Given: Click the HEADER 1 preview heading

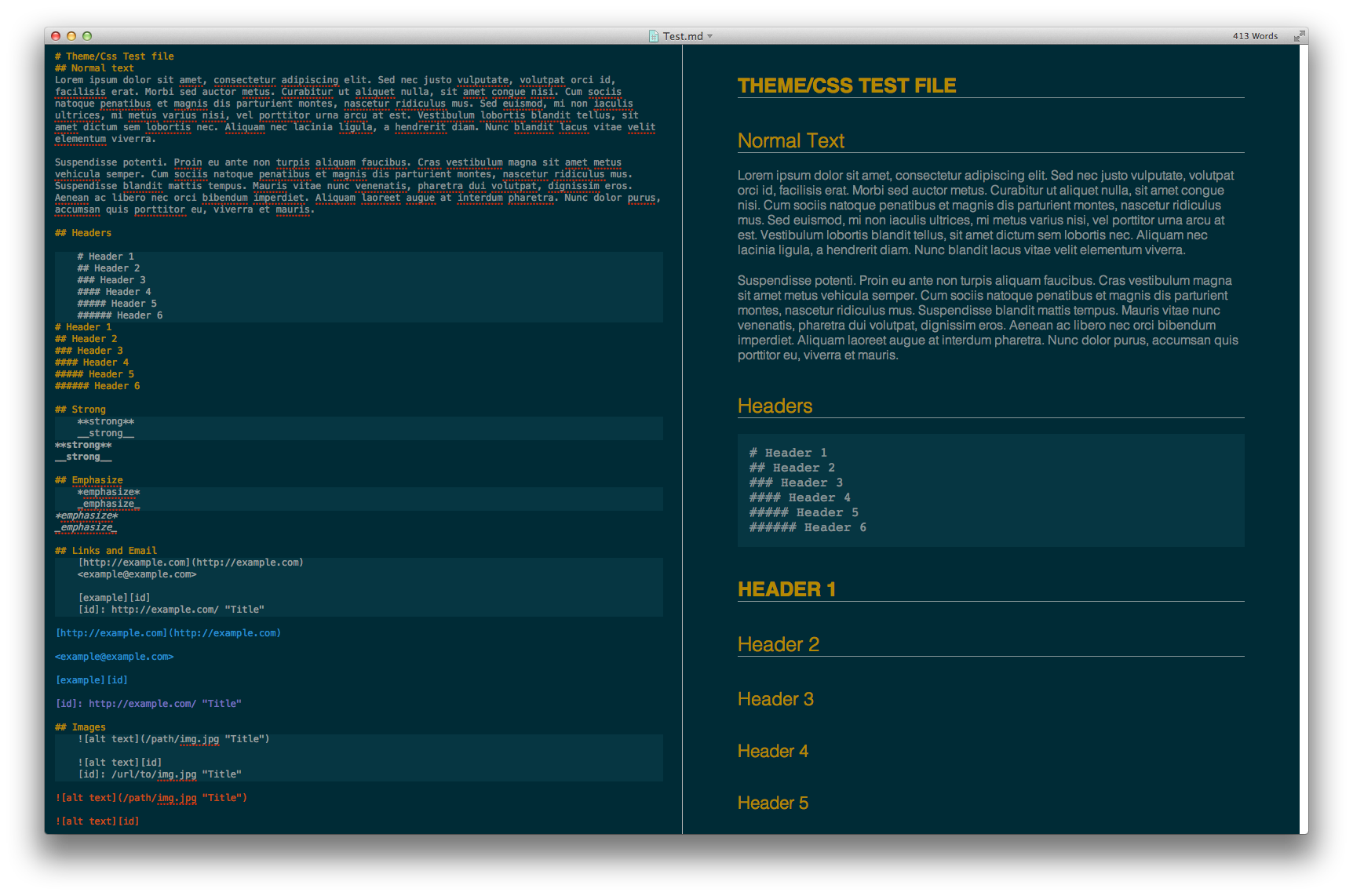Looking at the screenshot, I should pyautogui.click(x=786, y=589).
